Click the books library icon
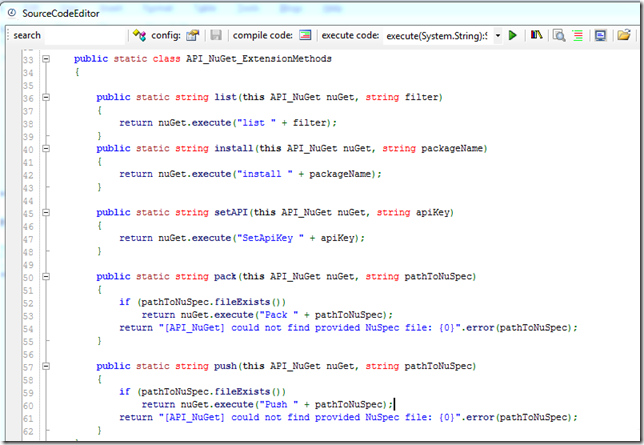This screenshot has height=445, width=644. coord(536,35)
